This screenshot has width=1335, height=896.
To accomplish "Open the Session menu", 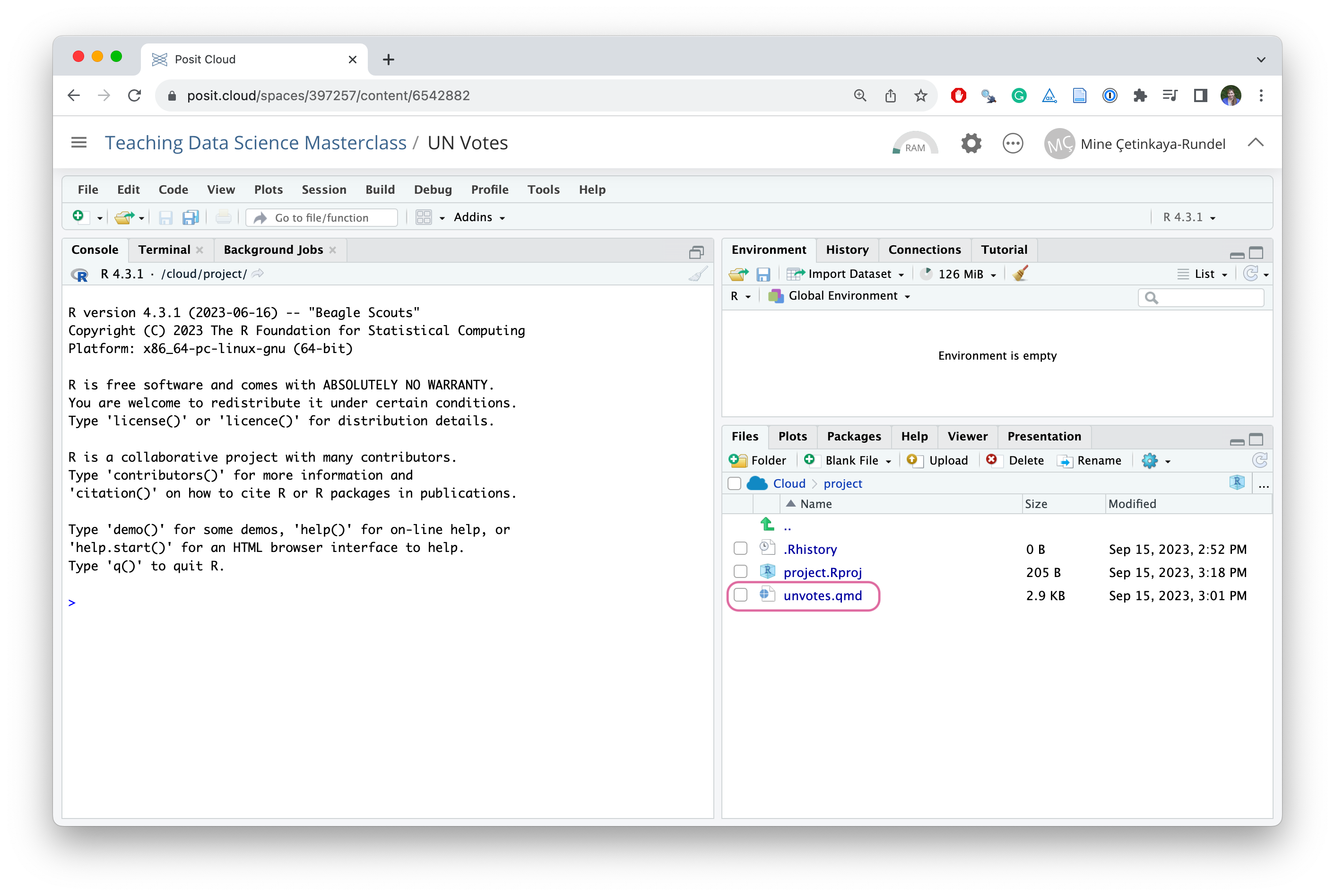I will point(323,190).
